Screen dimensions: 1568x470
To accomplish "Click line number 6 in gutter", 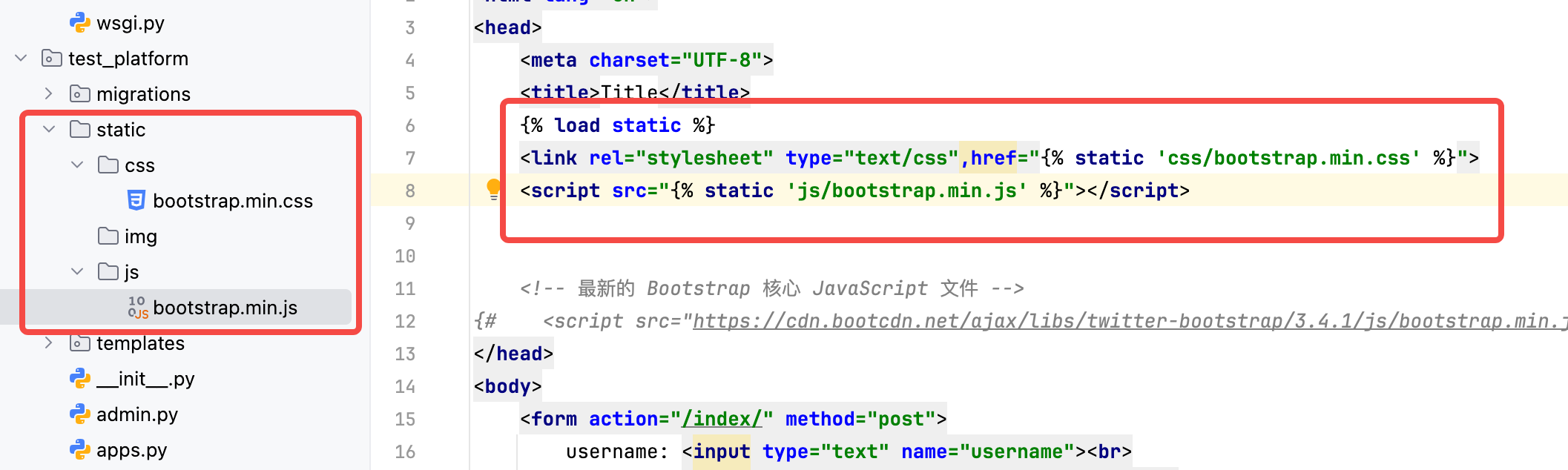I will pos(410,126).
